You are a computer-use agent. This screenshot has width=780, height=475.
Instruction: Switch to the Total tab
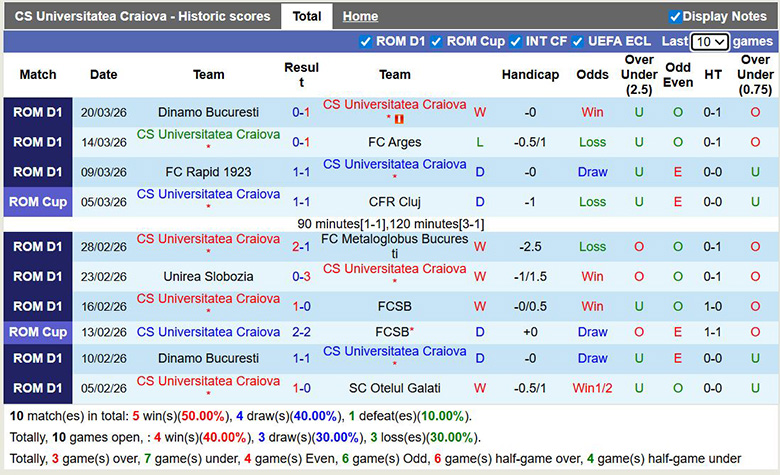tap(307, 17)
